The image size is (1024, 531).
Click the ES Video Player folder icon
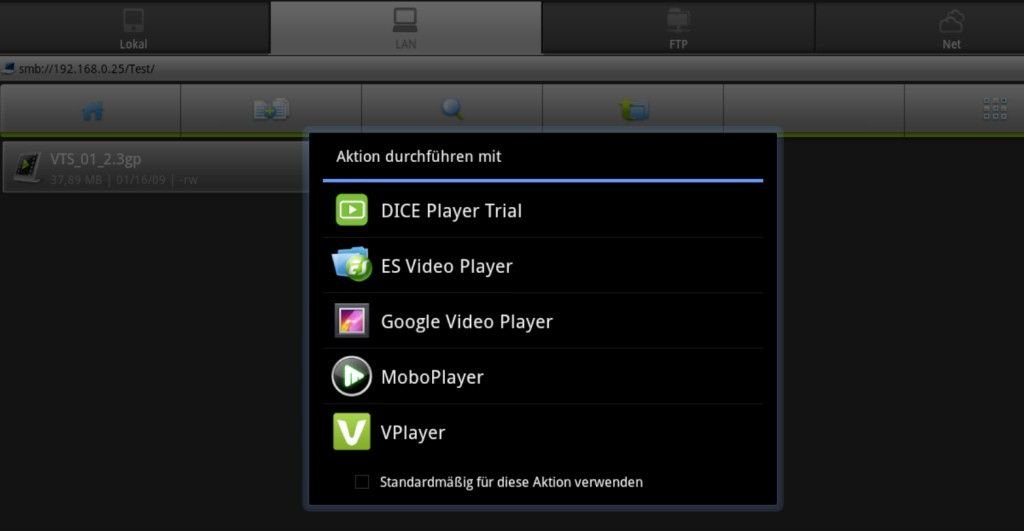click(x=351, y=264)
